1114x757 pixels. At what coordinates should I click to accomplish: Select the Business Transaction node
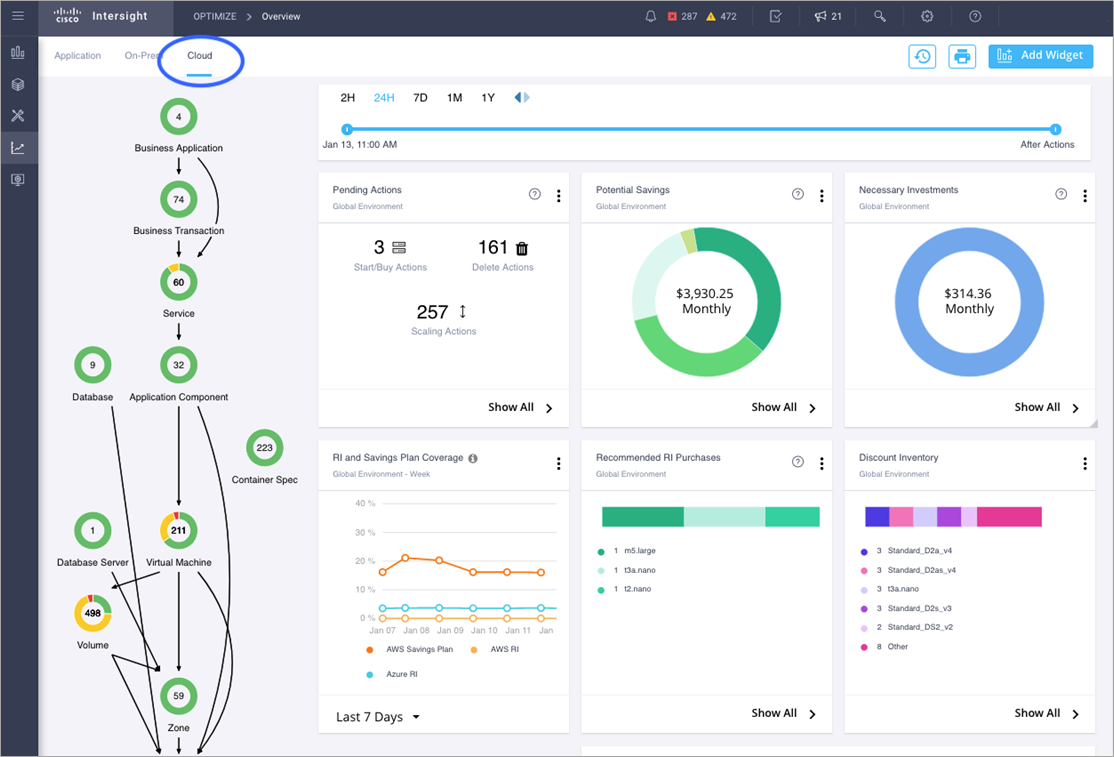click(x=178, y=200)
